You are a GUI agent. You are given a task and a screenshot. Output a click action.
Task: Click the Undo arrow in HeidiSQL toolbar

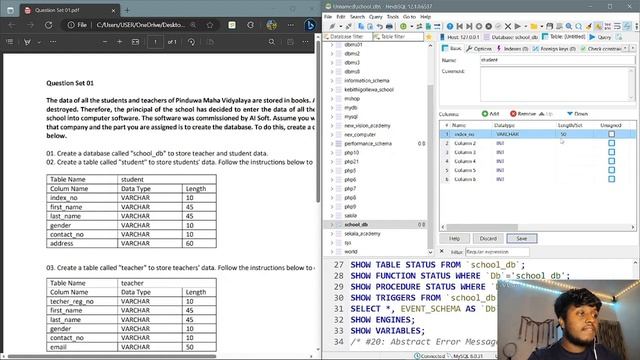[380, 26]
